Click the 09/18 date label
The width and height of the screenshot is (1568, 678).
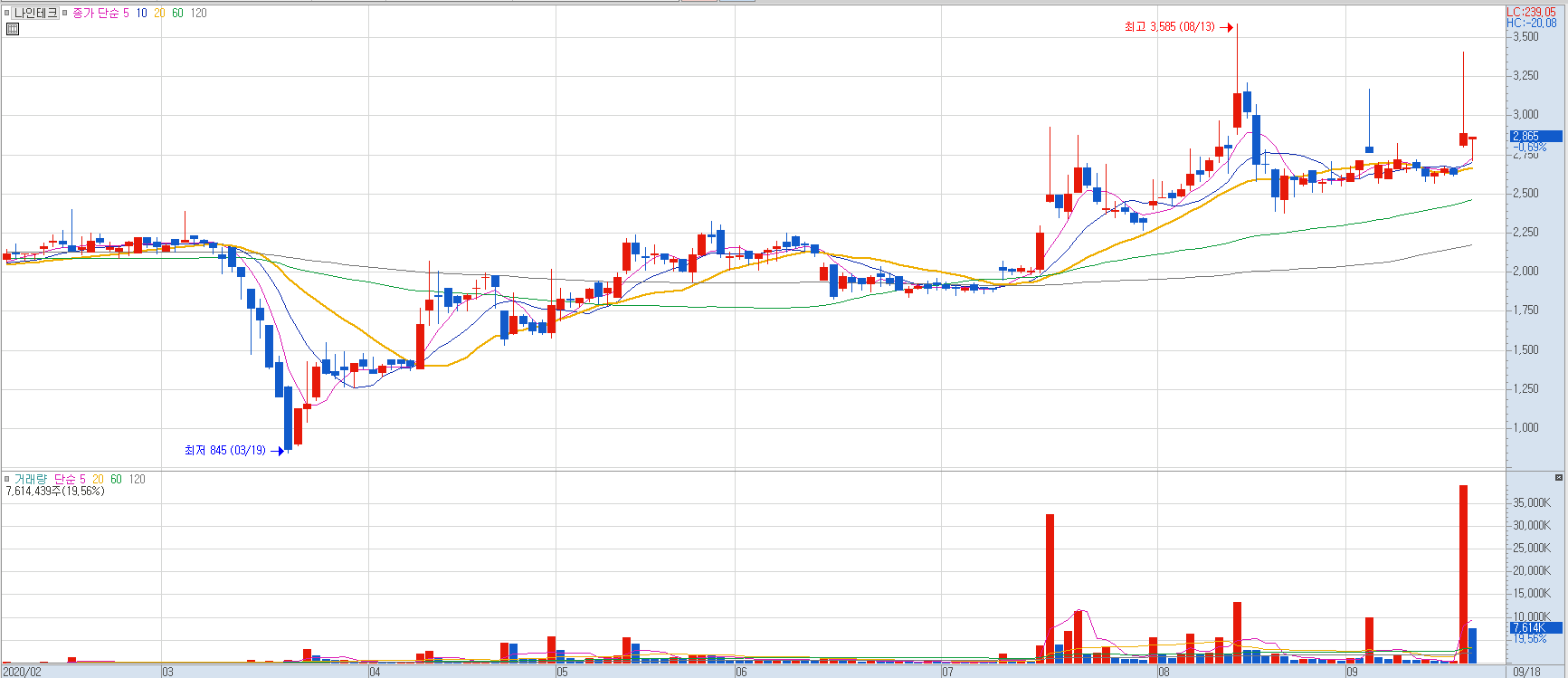1526,672
